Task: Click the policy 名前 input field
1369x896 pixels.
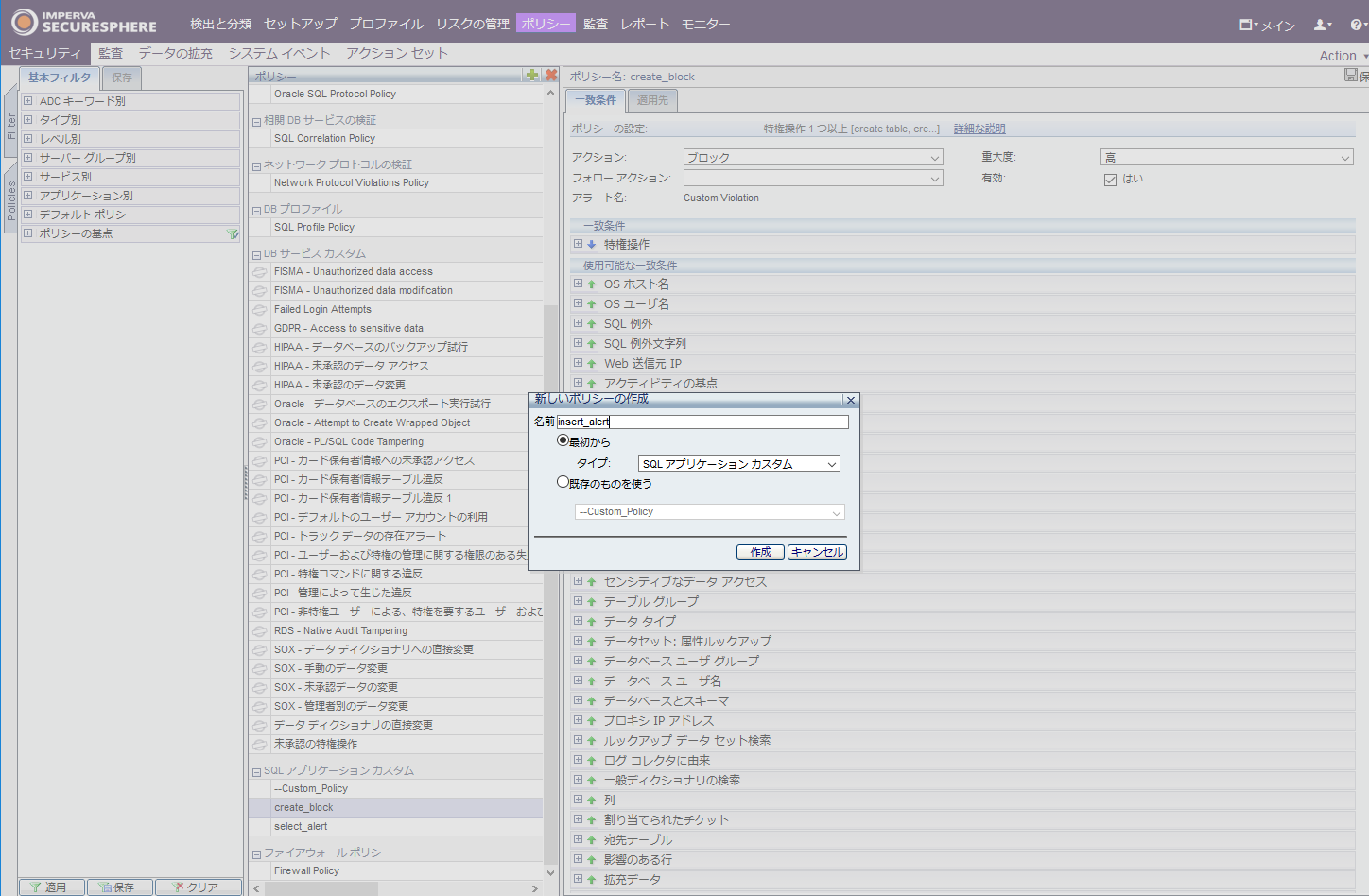Action: (702, 422)
